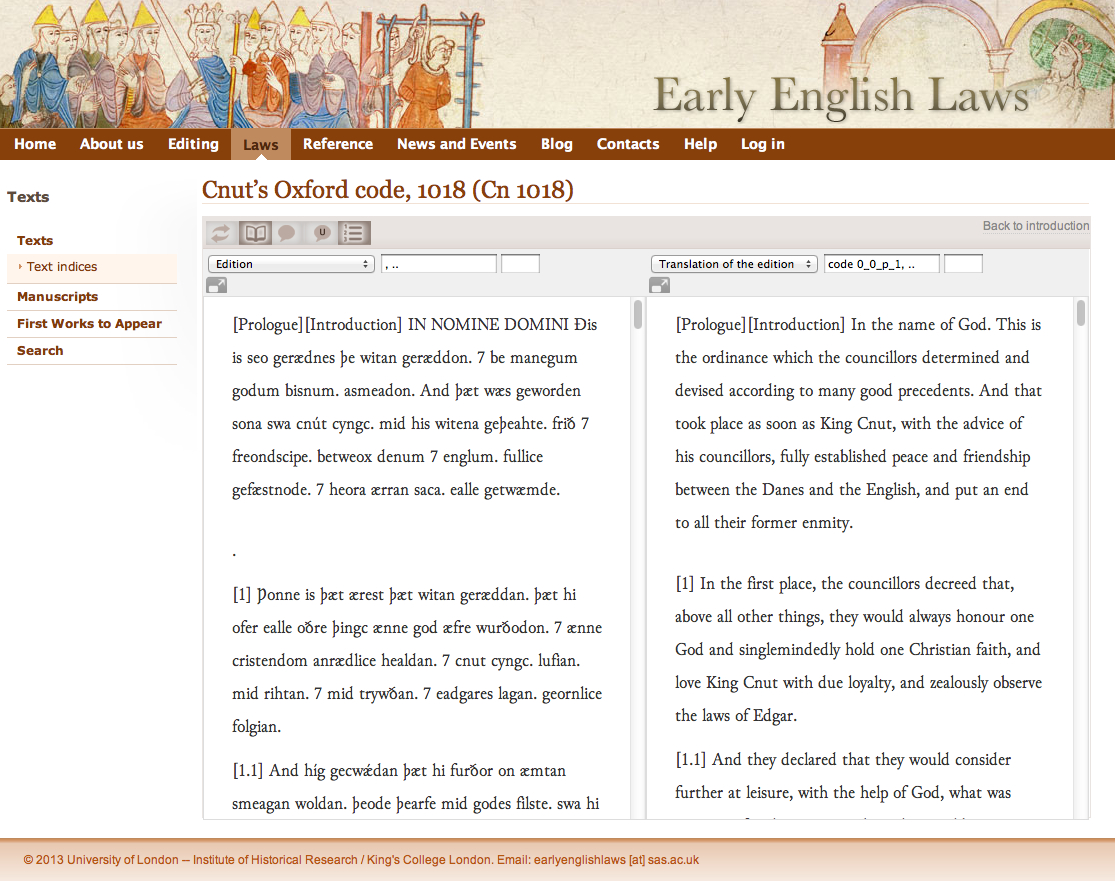The width and height of the screenshot is (1115, 881).
Task: Go to the Reference menu
Action: pyautogui.click(x=338, y=144)
